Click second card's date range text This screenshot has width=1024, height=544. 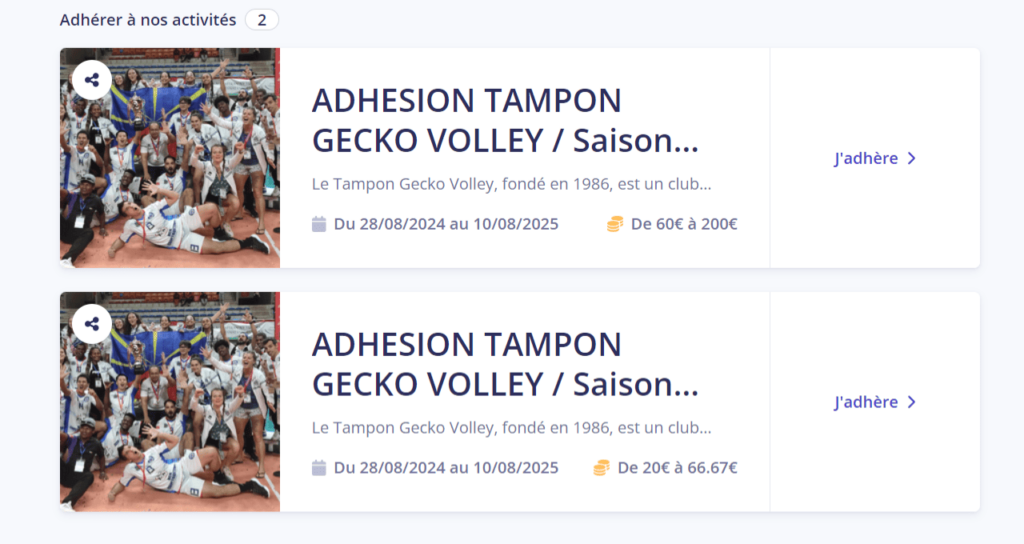point(446,468)
